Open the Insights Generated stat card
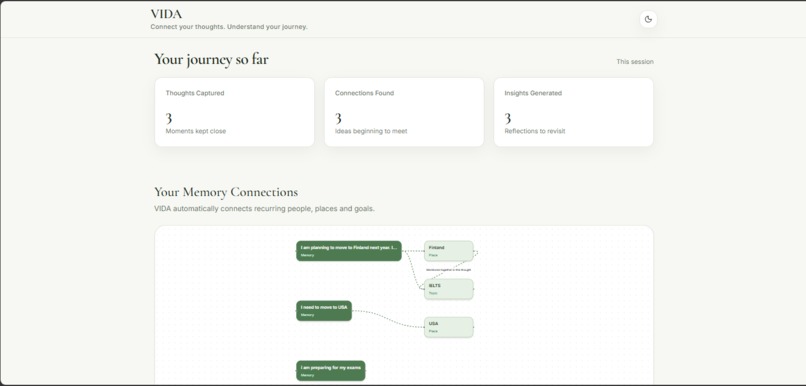The height and width of the screenshot is (386, 806). coord(574,112)
